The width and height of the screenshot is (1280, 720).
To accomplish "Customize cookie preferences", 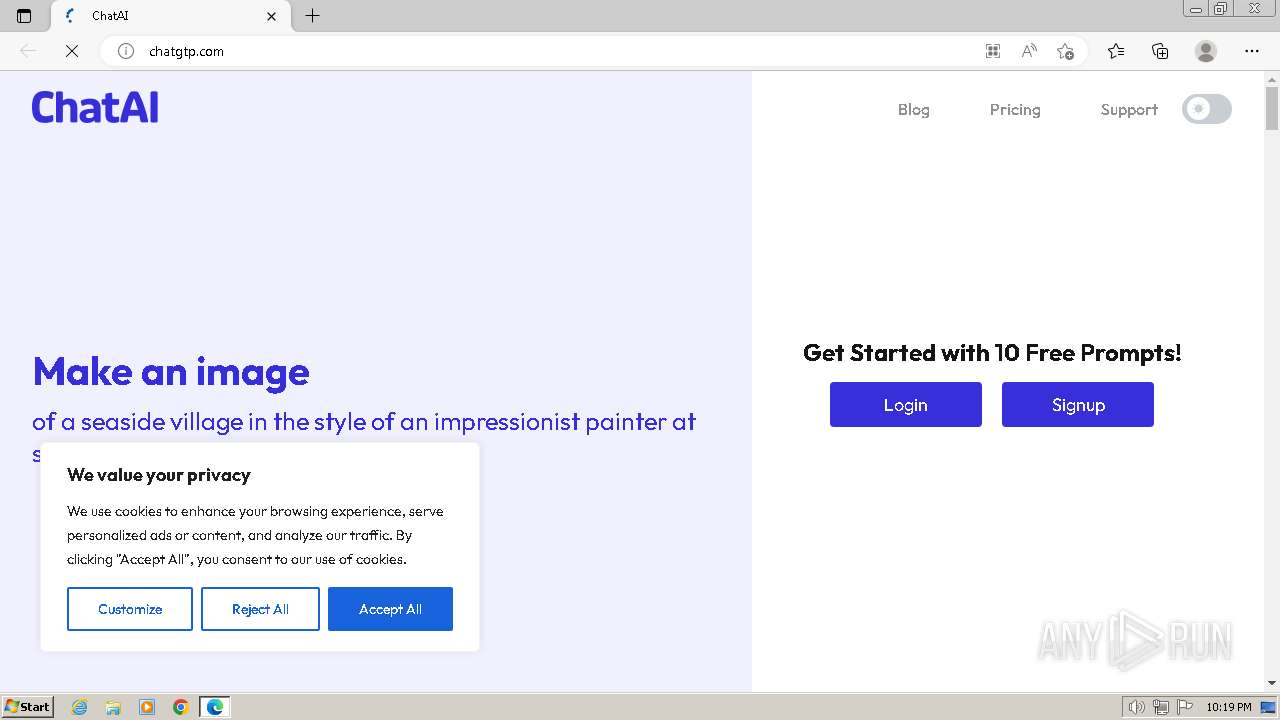I will click(130, 609).
